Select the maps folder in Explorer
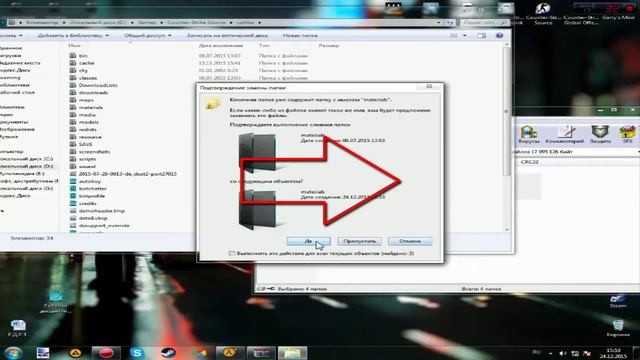This screenshot has width=640, height=360. [86, 100]
